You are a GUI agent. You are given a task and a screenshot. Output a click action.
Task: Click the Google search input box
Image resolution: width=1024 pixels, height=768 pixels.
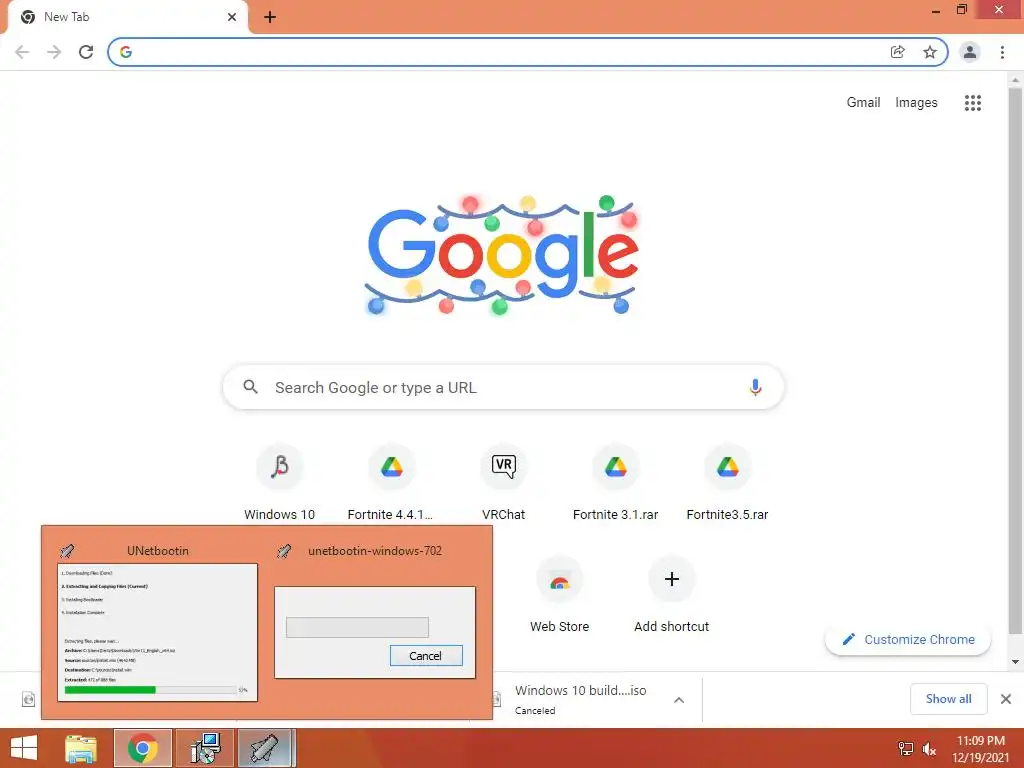(x=503, y=387)
